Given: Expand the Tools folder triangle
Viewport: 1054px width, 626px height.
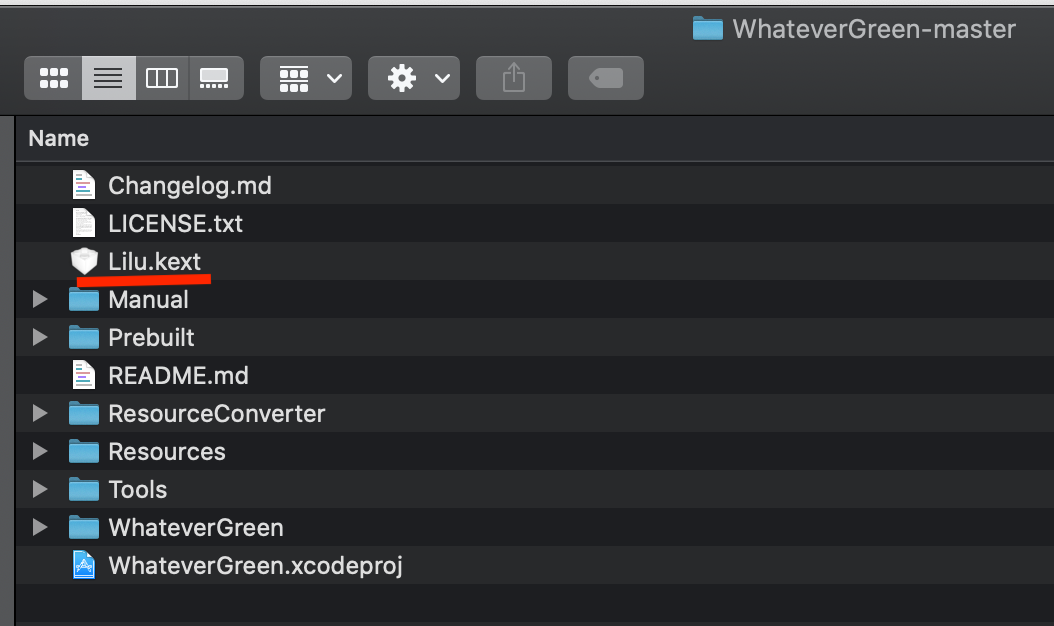Looking at the screenshot, I should click(40, 489).
